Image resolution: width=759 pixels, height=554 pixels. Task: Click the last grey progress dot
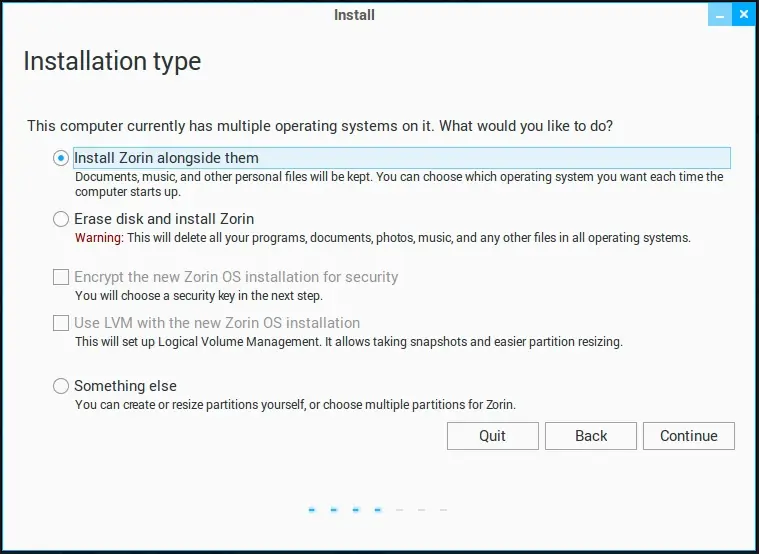(444, 510)
